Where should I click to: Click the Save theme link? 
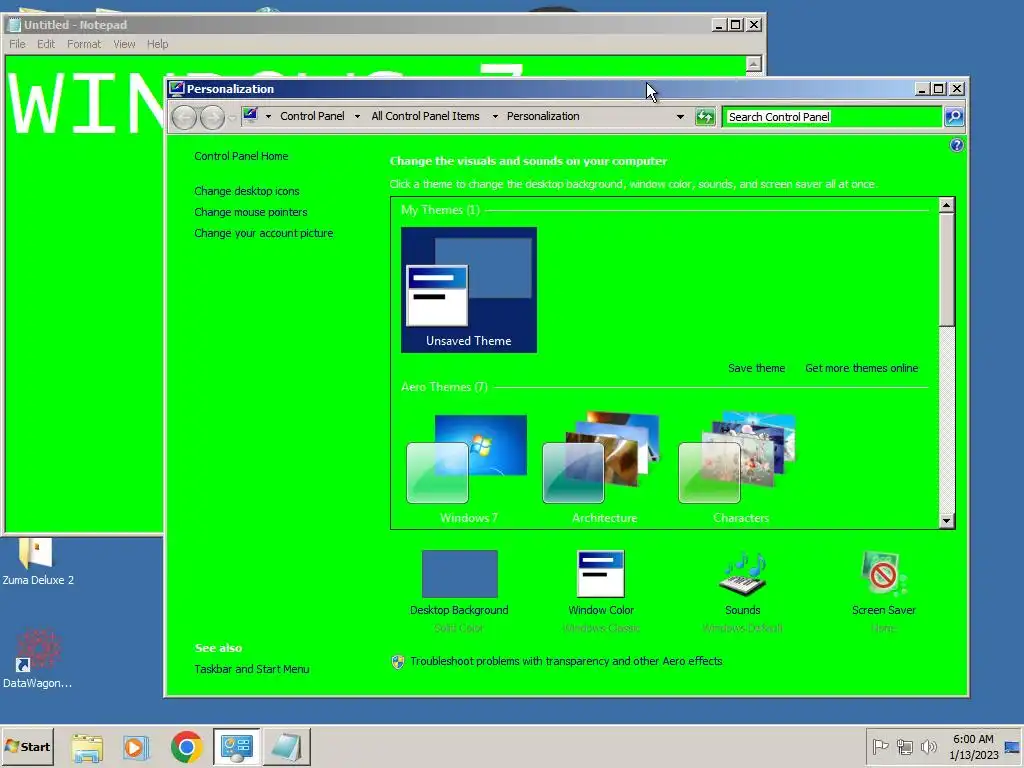click(x=756, y=368)
